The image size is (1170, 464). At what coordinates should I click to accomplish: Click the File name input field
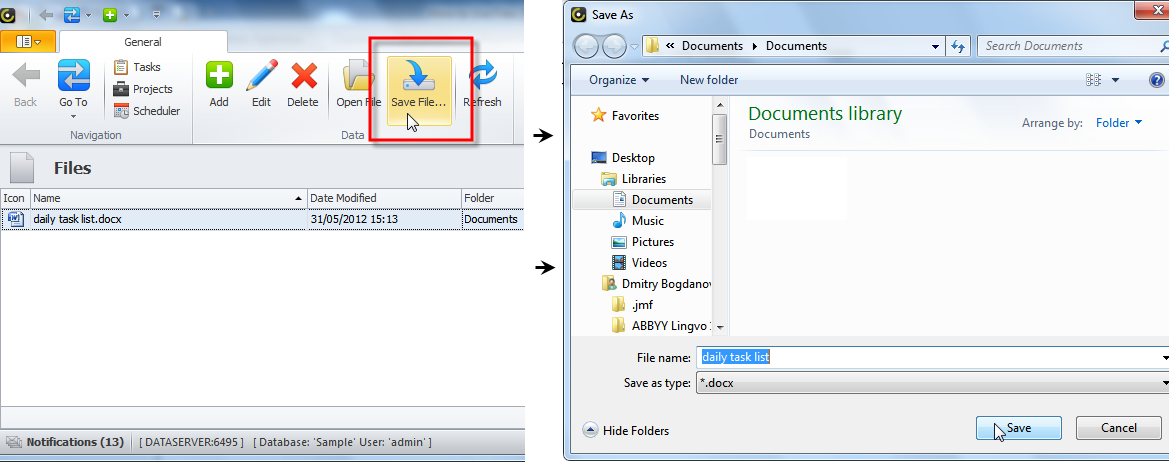pyautogui.click(x=930, y=357)
